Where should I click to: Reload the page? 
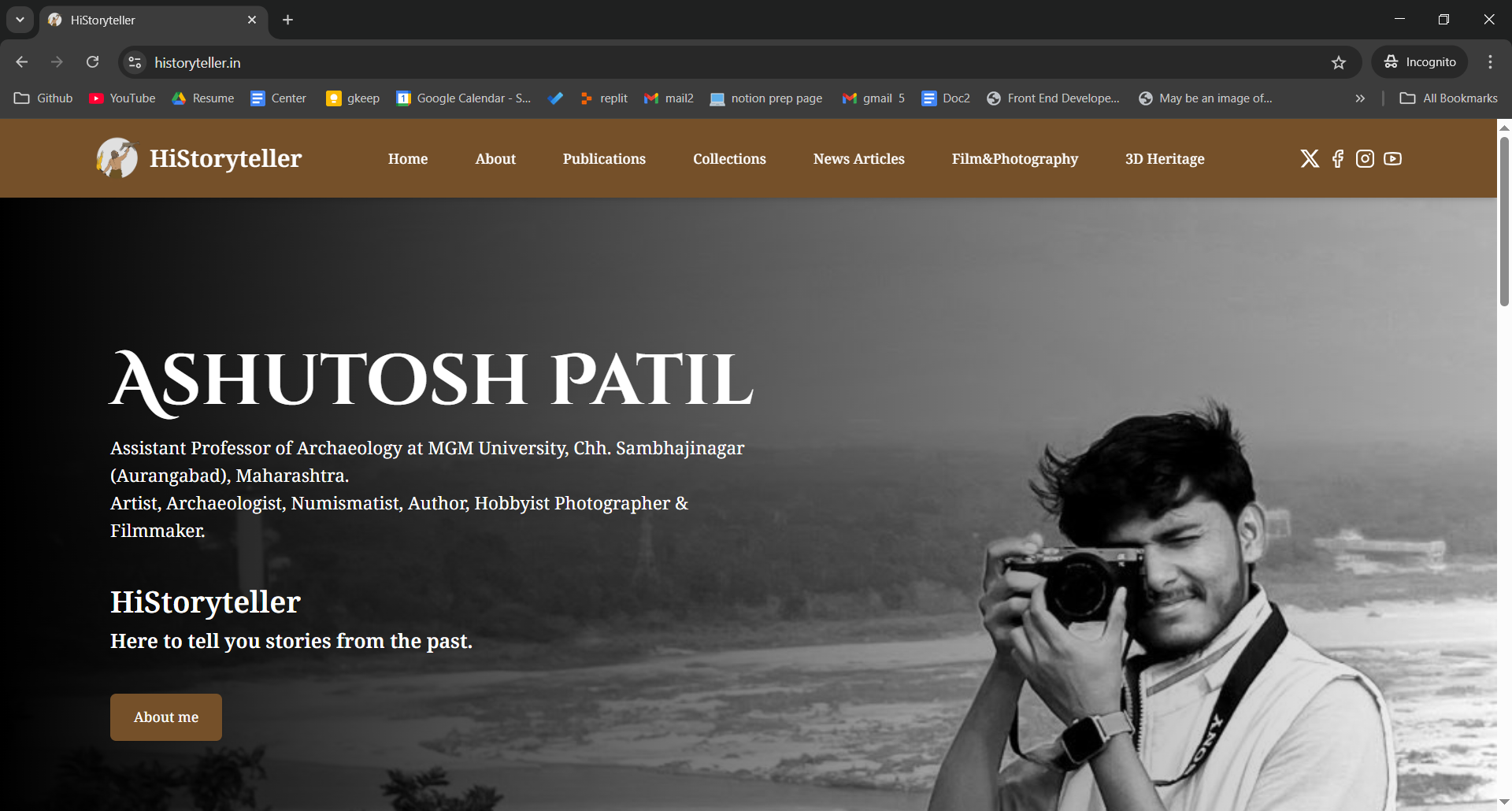(x=92, y=61)
